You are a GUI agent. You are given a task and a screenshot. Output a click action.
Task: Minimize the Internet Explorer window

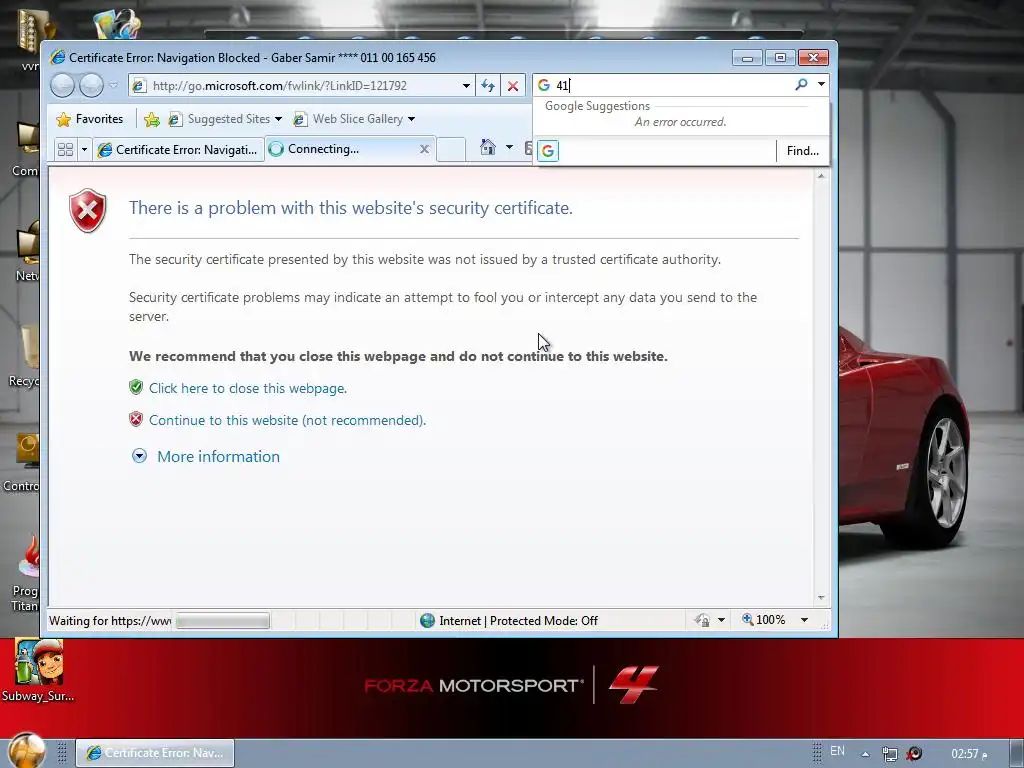click(x=747, y=58)
